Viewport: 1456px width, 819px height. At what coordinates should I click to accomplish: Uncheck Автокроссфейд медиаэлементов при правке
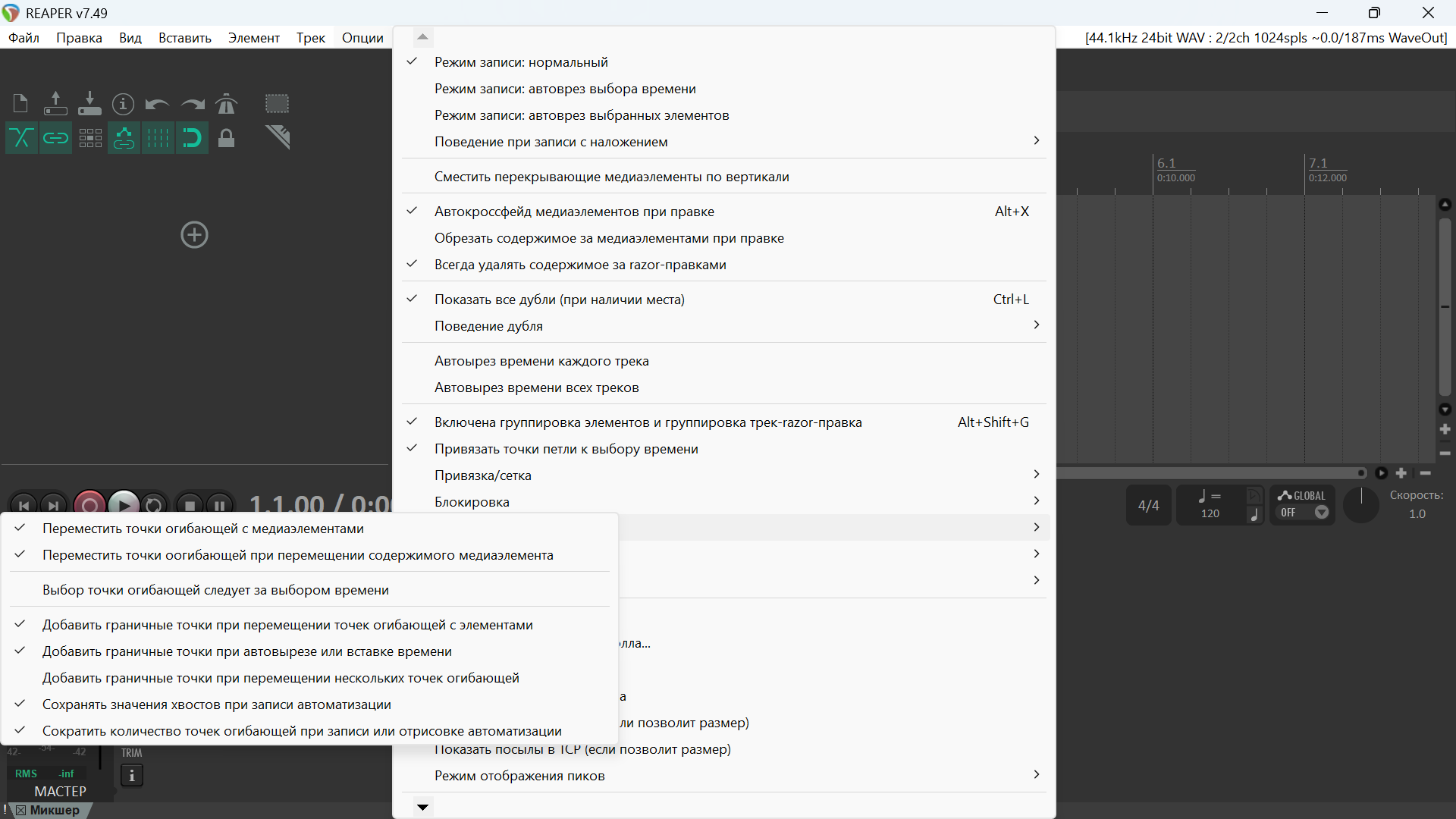click(x=574, y=212)
